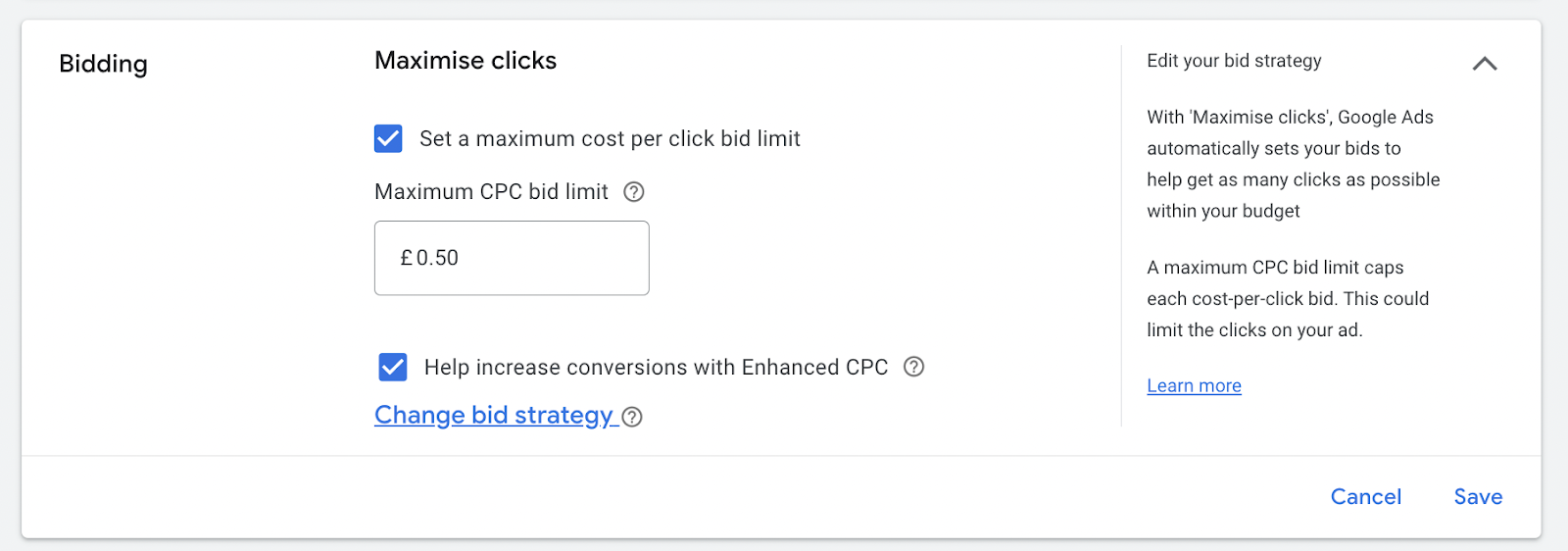Follow the Learn more link
Image resolution: width=1568 pixels, height=551 pixels.
pyautogui.click(x=1194, y=385)
